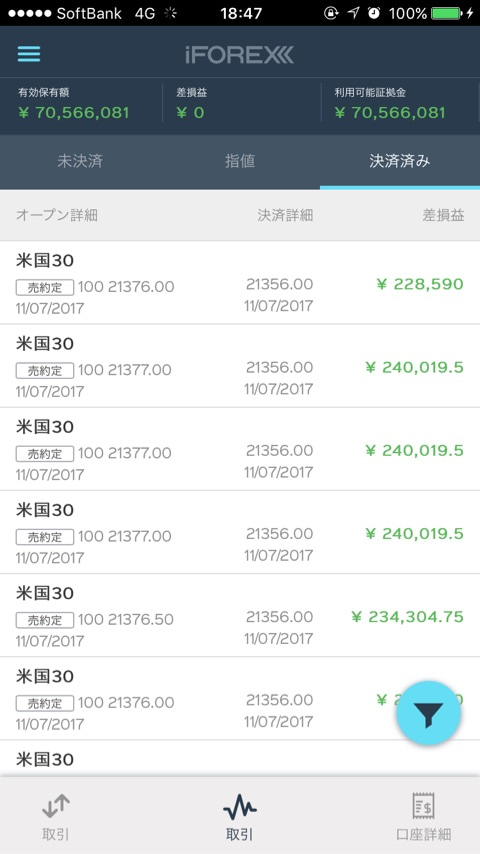Open the trade with ¥ 234,304.75 profit

point(240,615)
